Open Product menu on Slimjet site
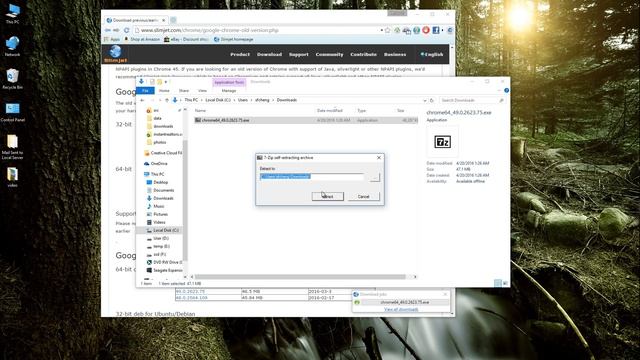Screen dimensions: 640x360 tap(240, 54)
